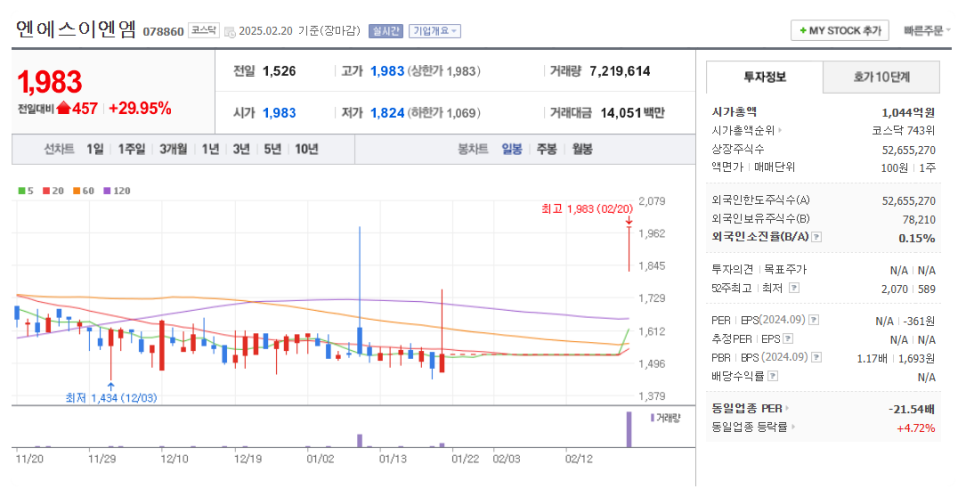966x497 pixels.
Task: Click the 시가총액순위 link arrow
Action: point(780,131)
